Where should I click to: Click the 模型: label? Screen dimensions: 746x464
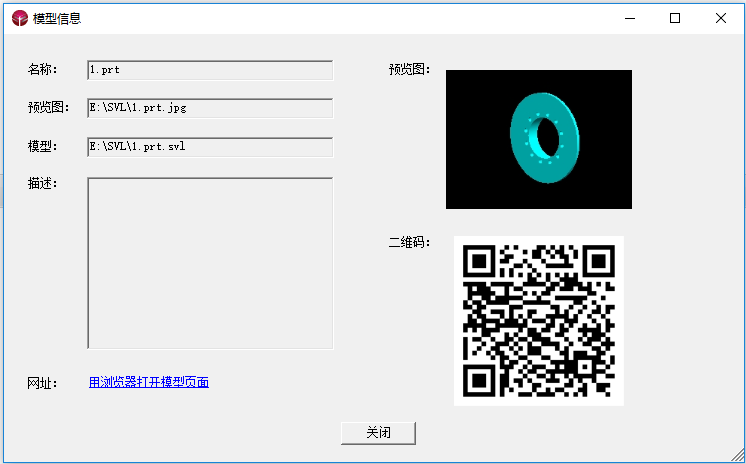coord(42,146)
